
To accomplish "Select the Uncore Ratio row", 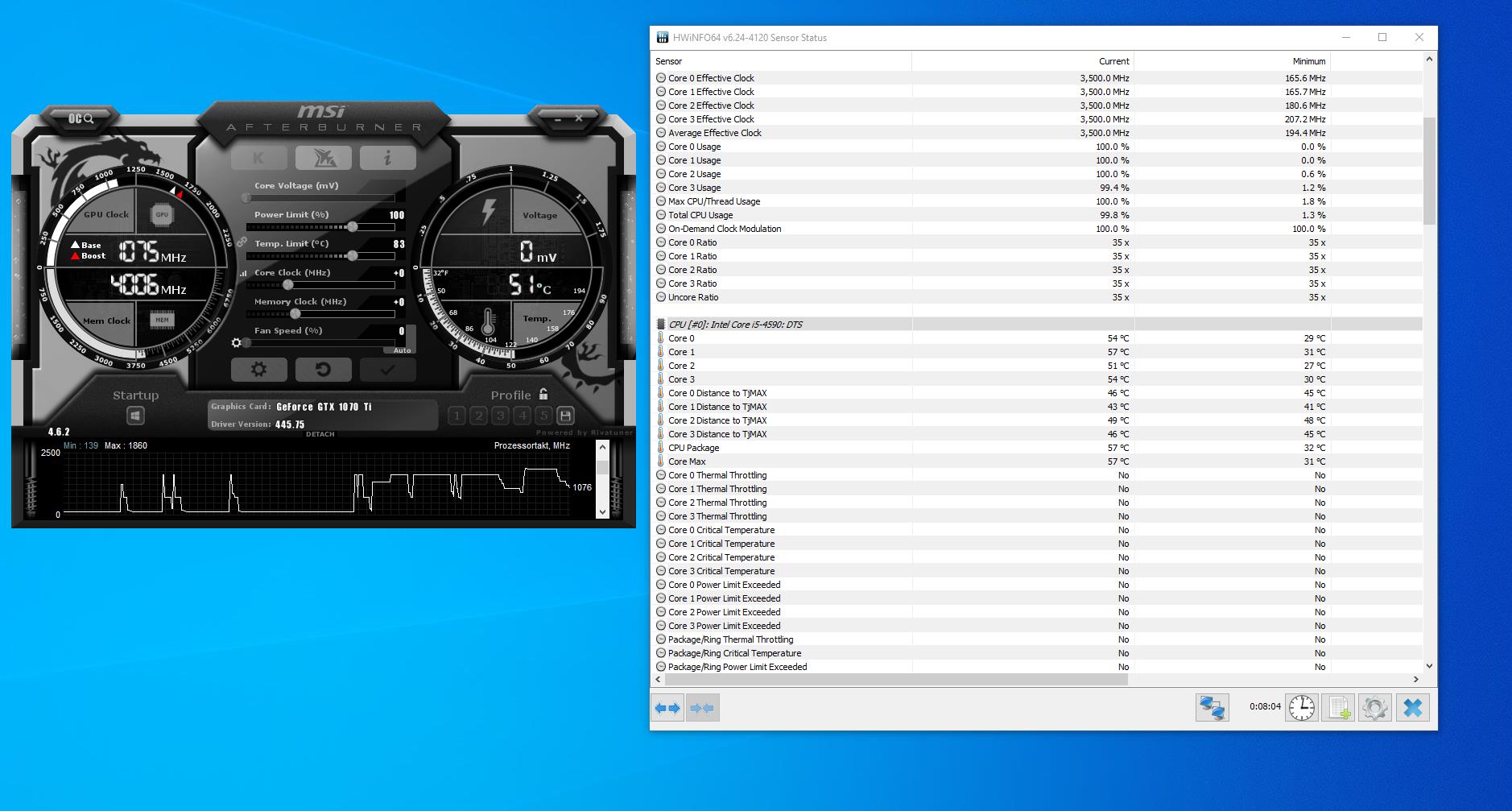I will click(x=1037, y=297).
